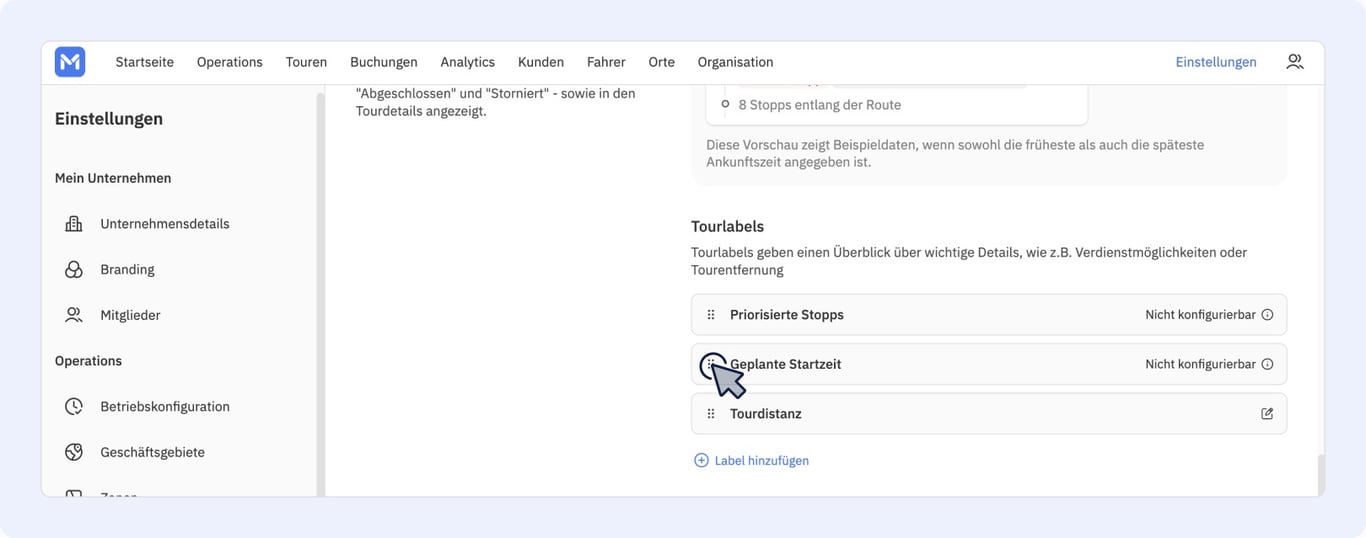The height and width of the screenshot is (538, 1366).
Task: Click the Tourlabels heading
Action: point(727,227)
